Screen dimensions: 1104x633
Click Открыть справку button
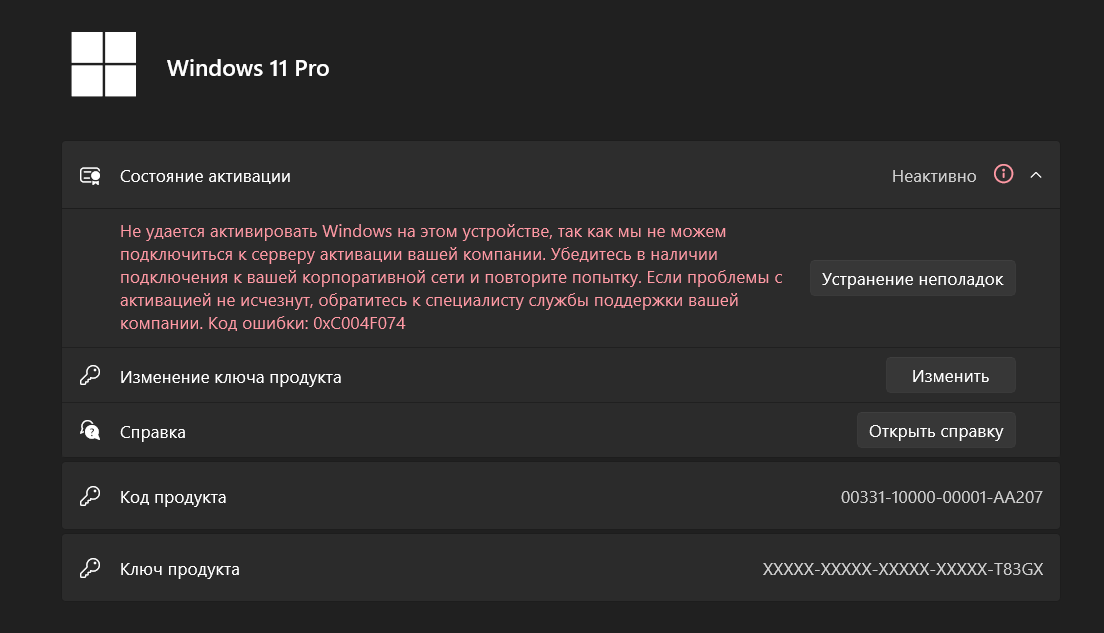(x=936, y=430)
